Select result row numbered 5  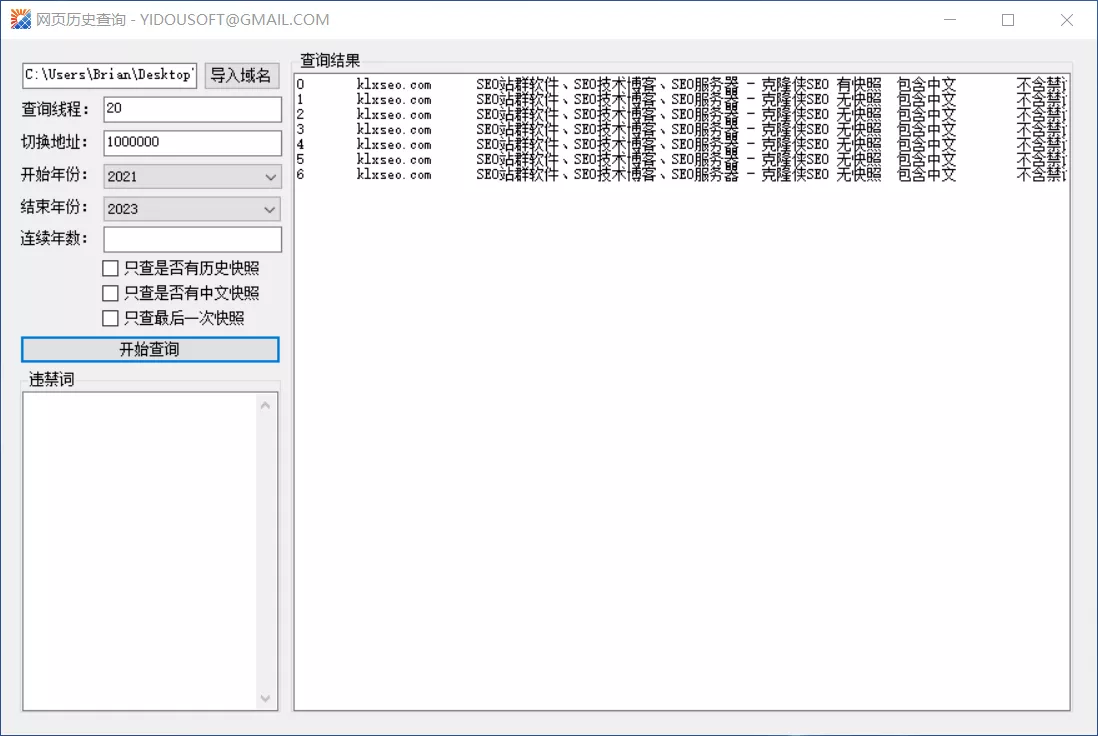[x=681, y=160]
